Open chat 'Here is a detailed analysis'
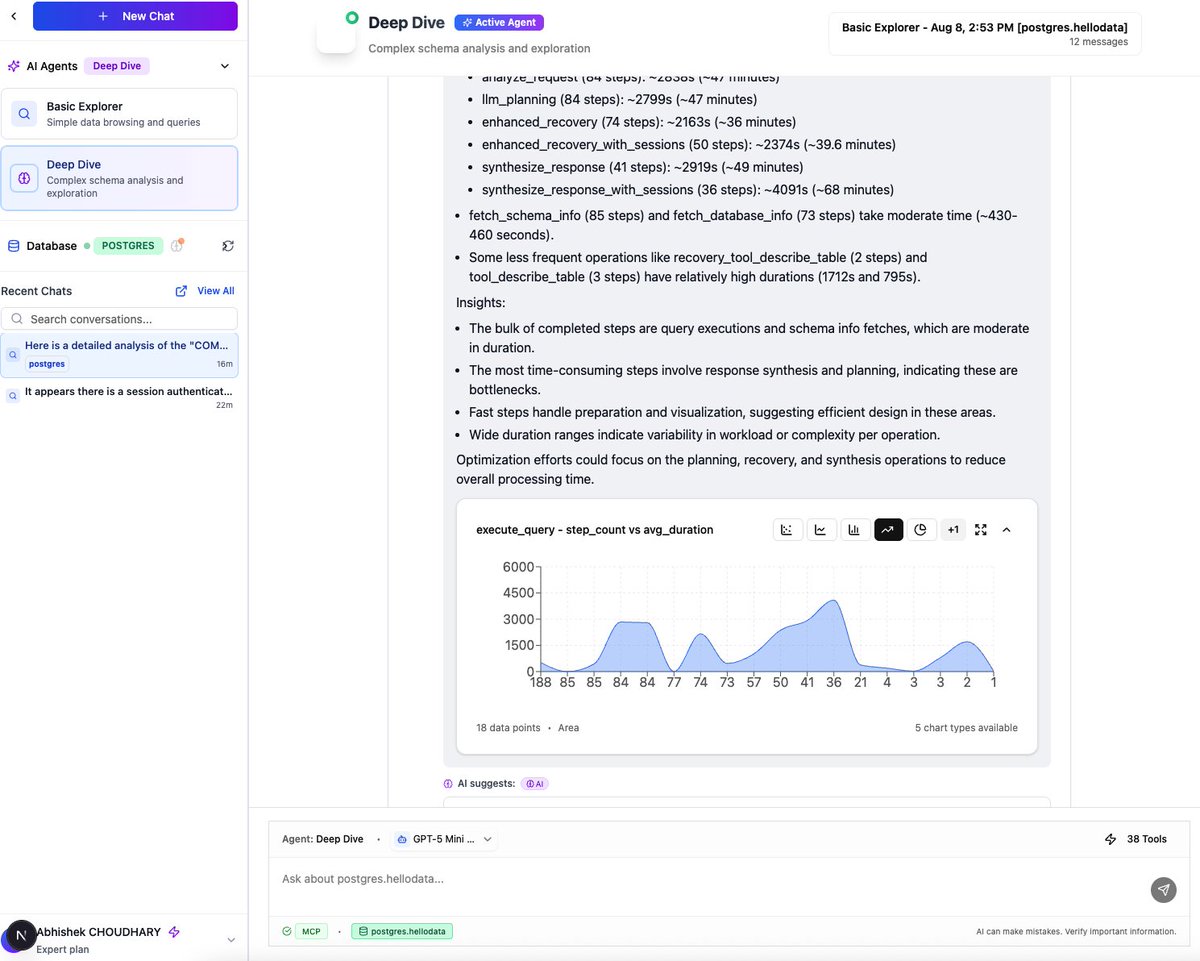The height and width of the screenshot is (961, 1200). 119,355
